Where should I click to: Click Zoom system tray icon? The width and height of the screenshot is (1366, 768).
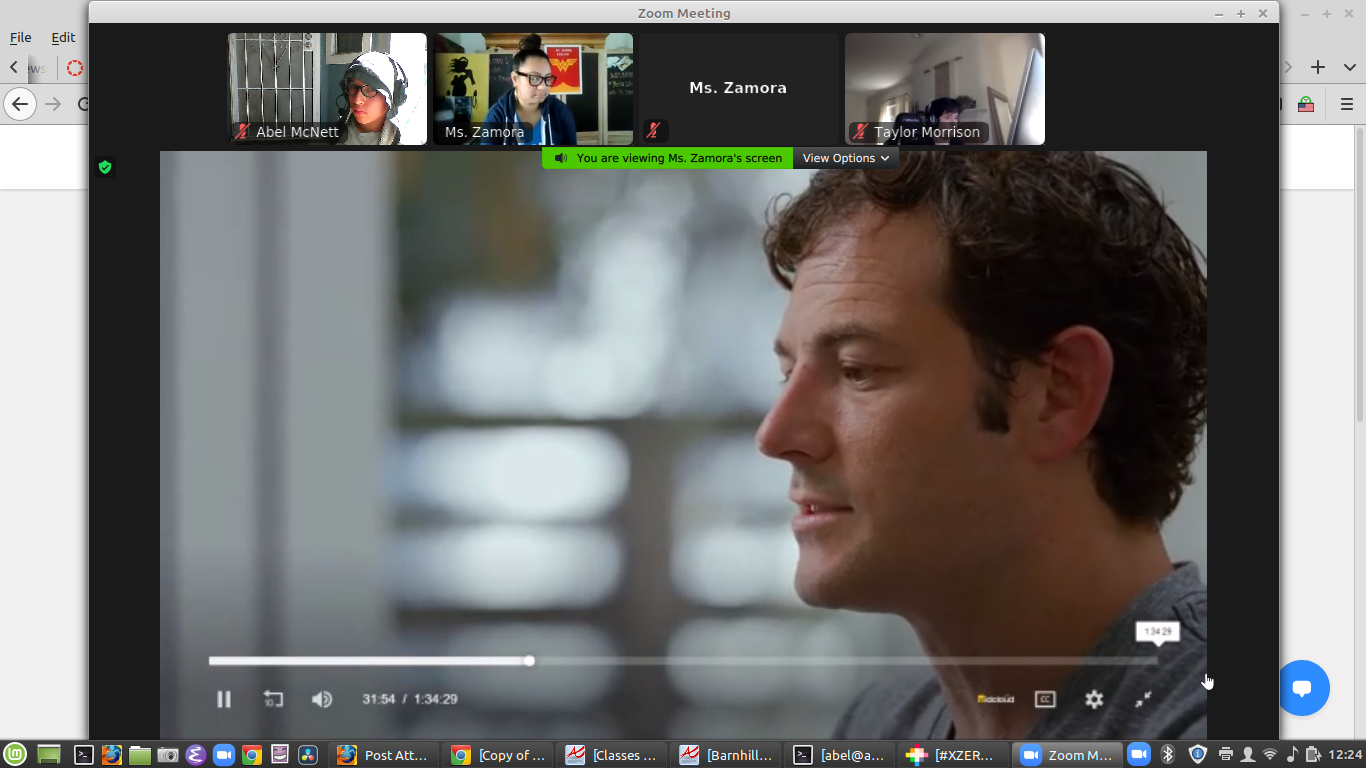pos(1138,755)
